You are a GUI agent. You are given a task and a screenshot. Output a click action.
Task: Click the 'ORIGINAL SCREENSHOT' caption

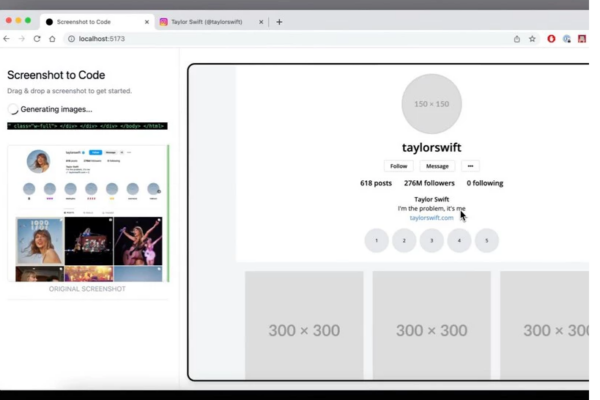(87, 289)
